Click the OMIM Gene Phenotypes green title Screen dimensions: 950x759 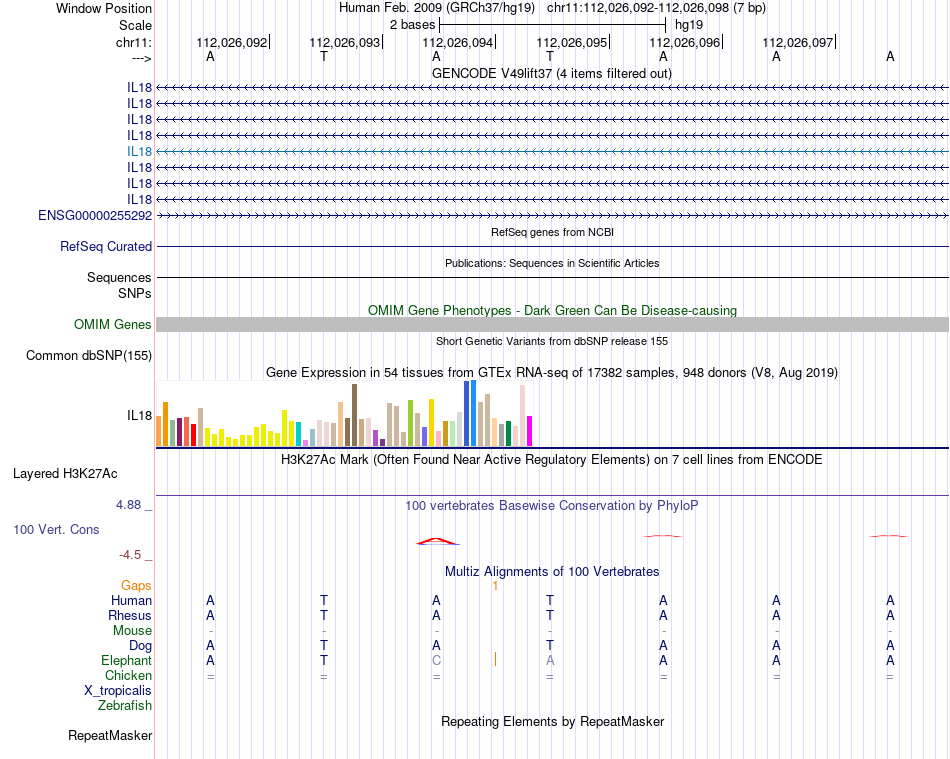click(553, 310)
